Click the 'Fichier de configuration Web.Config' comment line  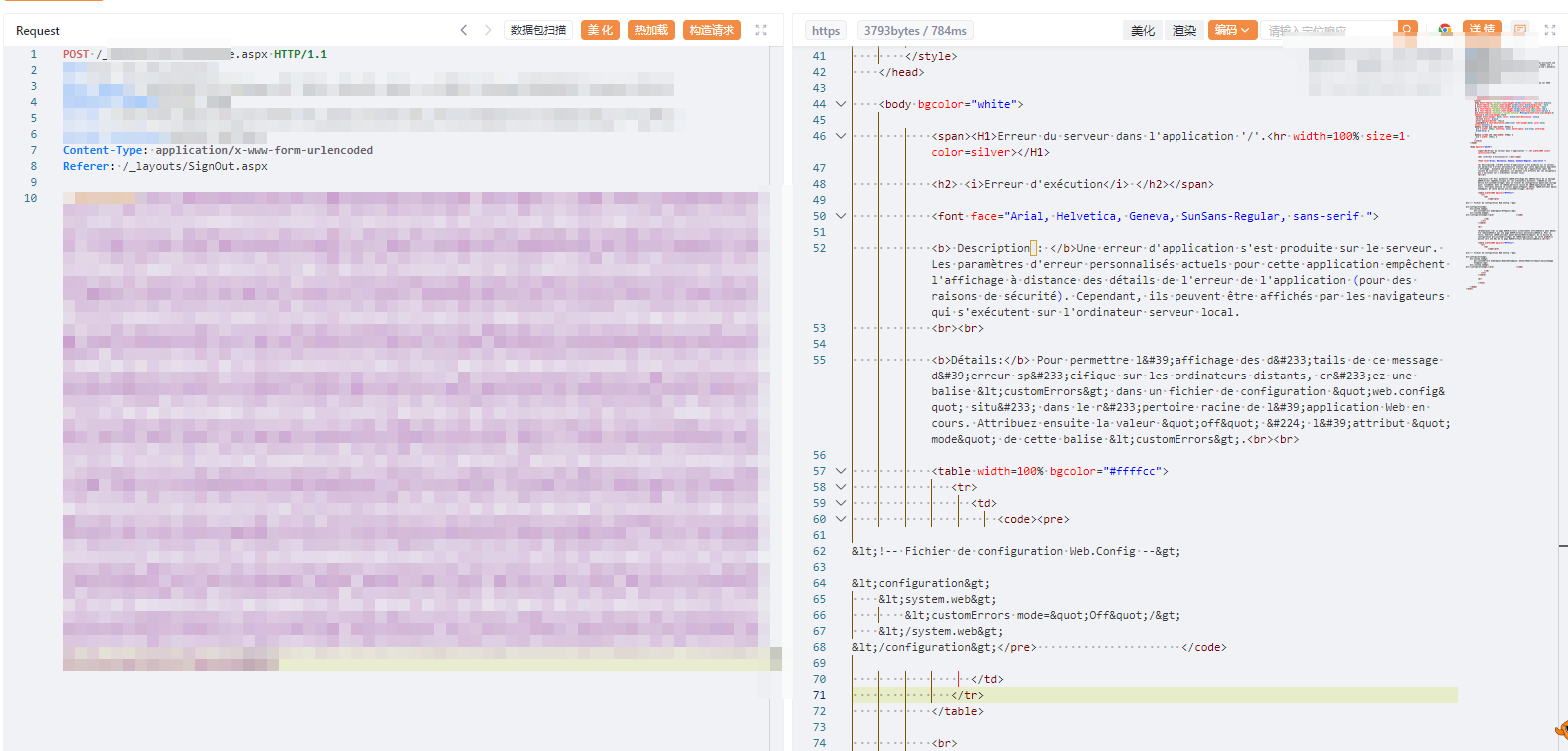1016,551
